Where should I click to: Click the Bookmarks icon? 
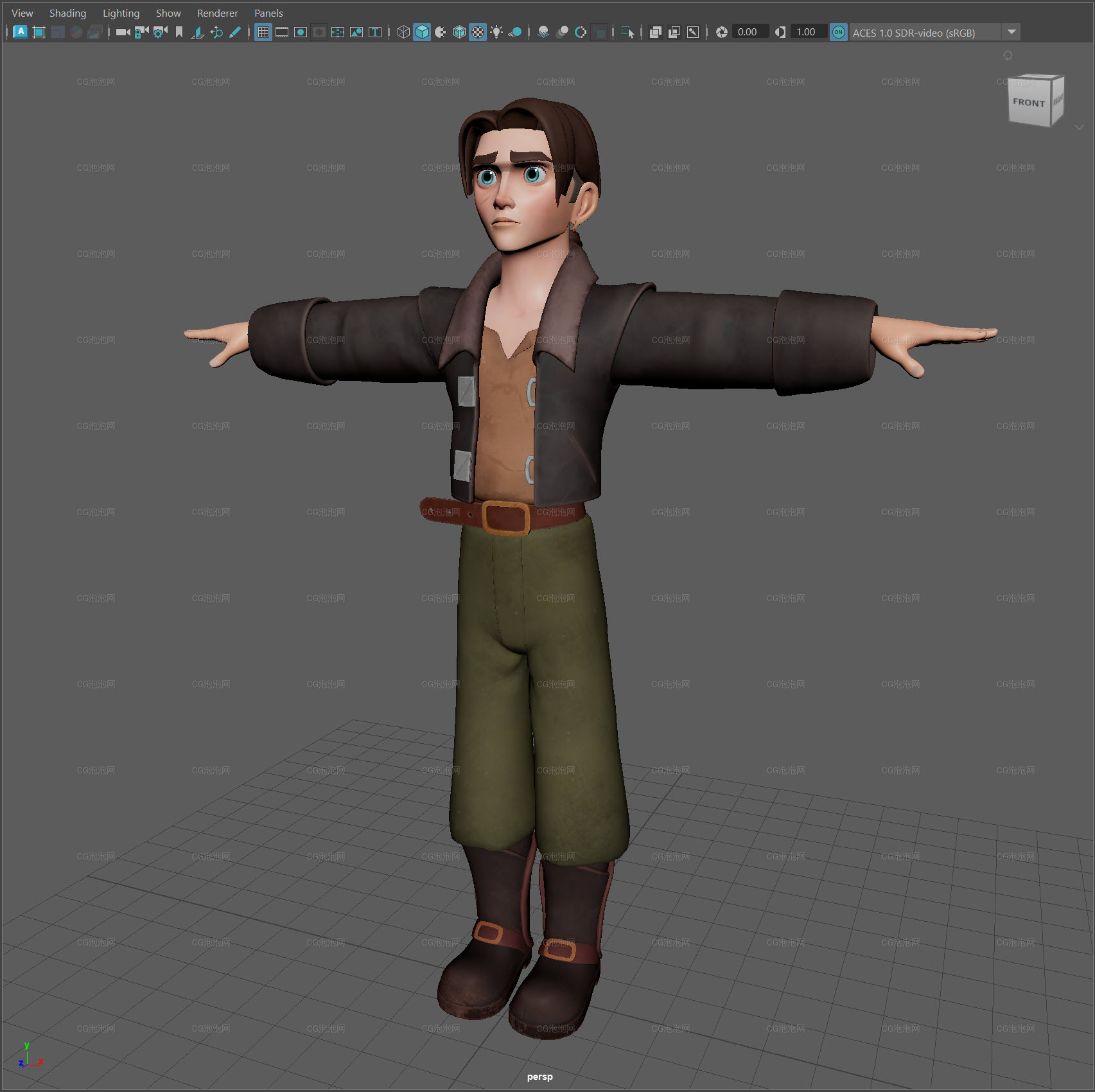(x=179, y=32)
